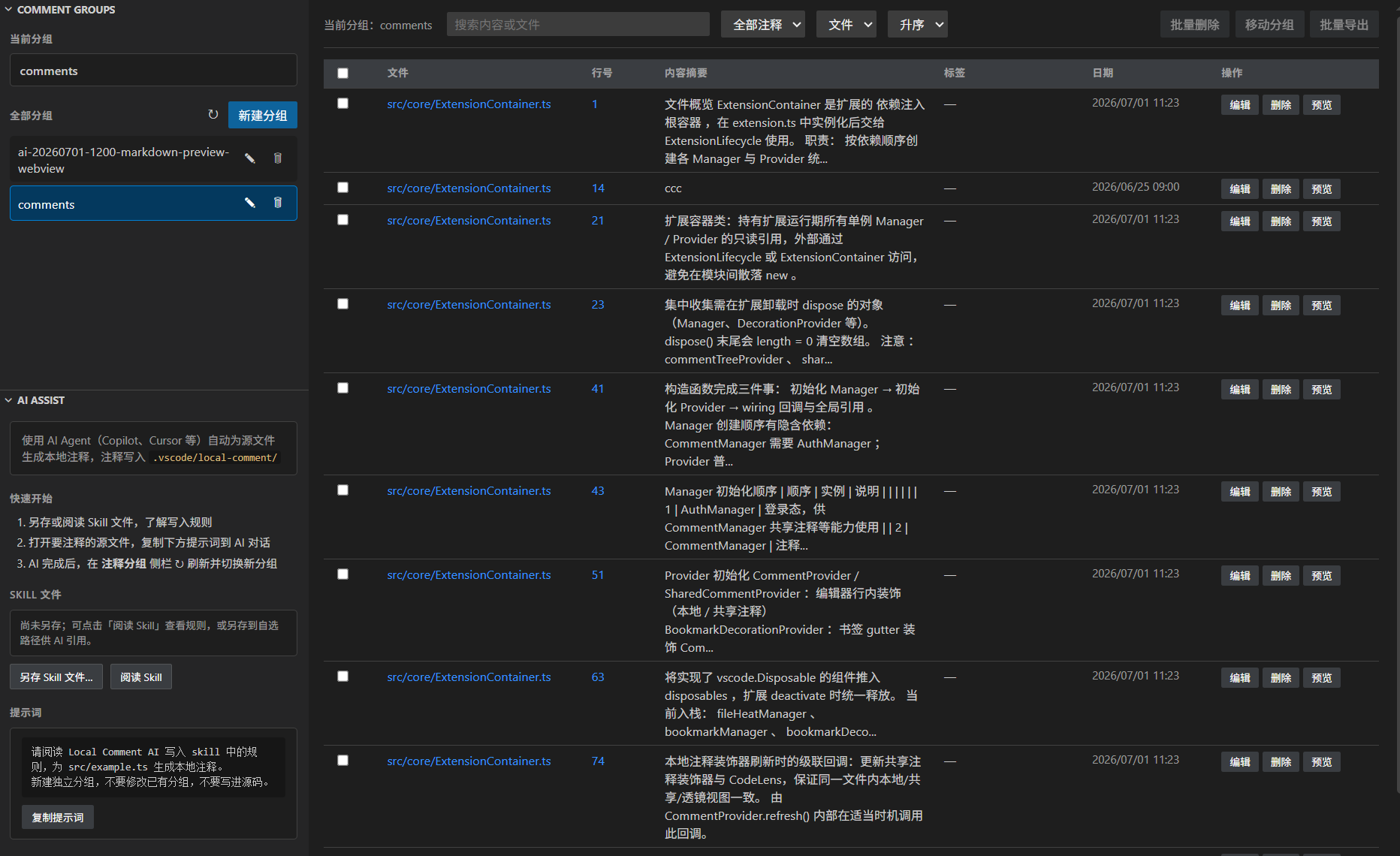Click the 阅读 Skill button
Image resolution: width=1400 pixels, height=856 pixels.
141,677
